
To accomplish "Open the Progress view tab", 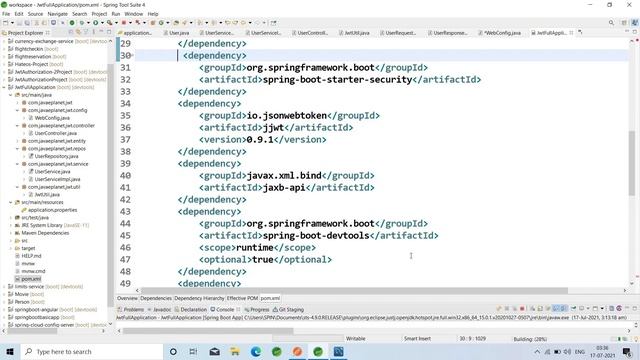I will tap(257, 309).
